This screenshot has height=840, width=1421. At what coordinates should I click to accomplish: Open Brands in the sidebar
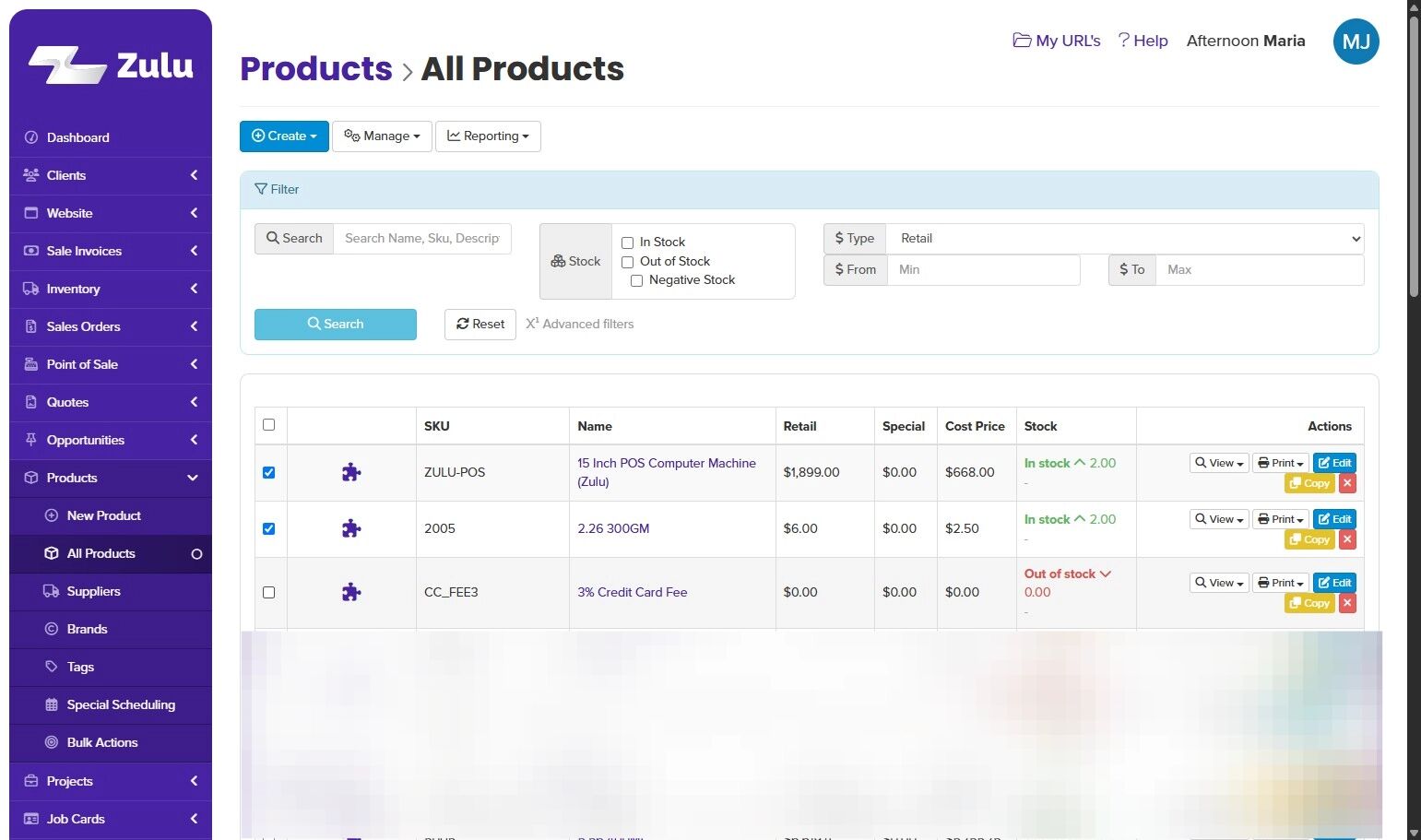coord(111,629)
